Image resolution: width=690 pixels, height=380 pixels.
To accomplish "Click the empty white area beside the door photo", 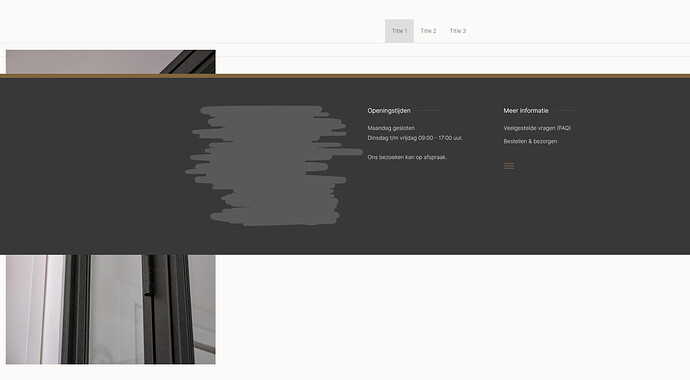I will tap(452, 309).
